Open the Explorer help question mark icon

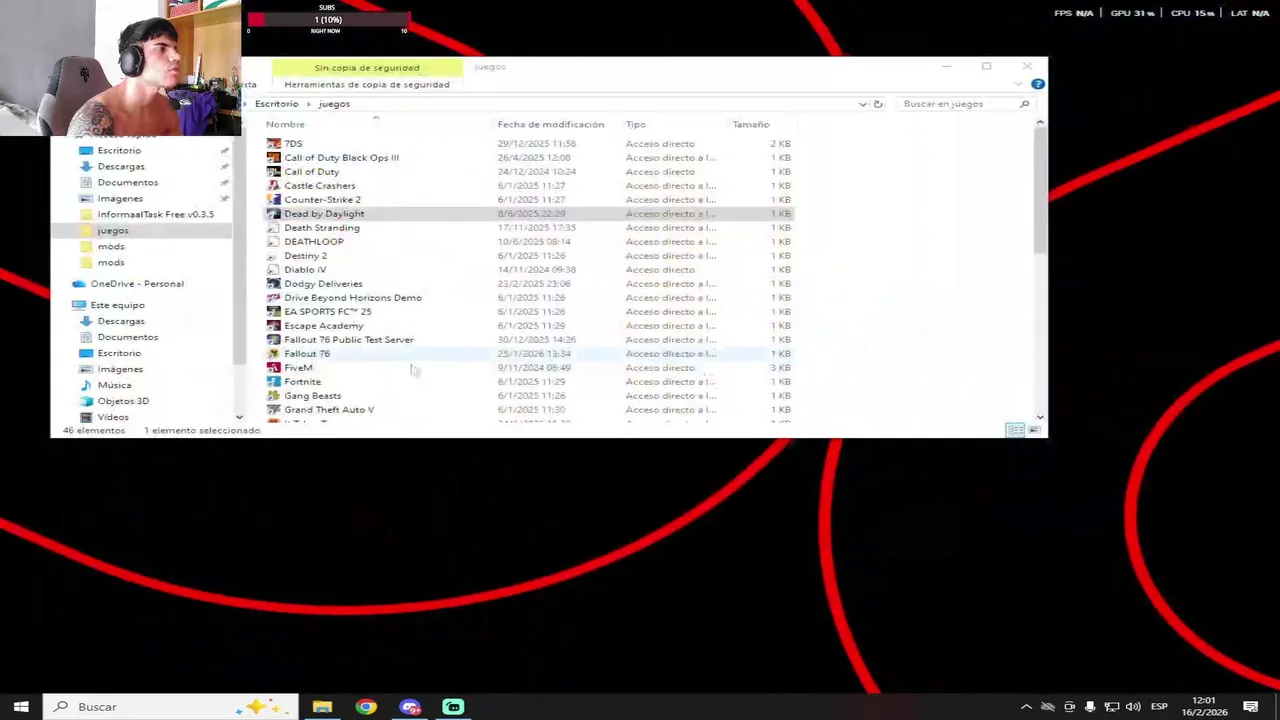point(1038,84)
